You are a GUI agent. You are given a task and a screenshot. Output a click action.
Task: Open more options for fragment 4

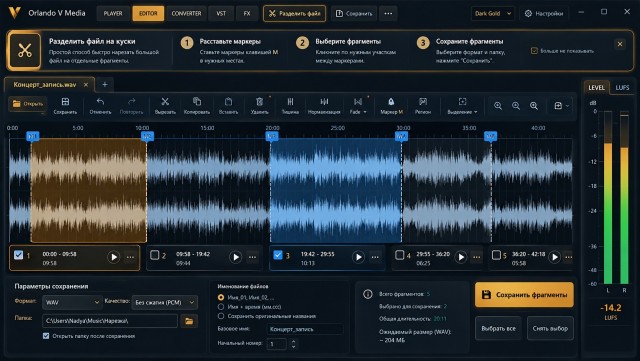coord(476,257)
